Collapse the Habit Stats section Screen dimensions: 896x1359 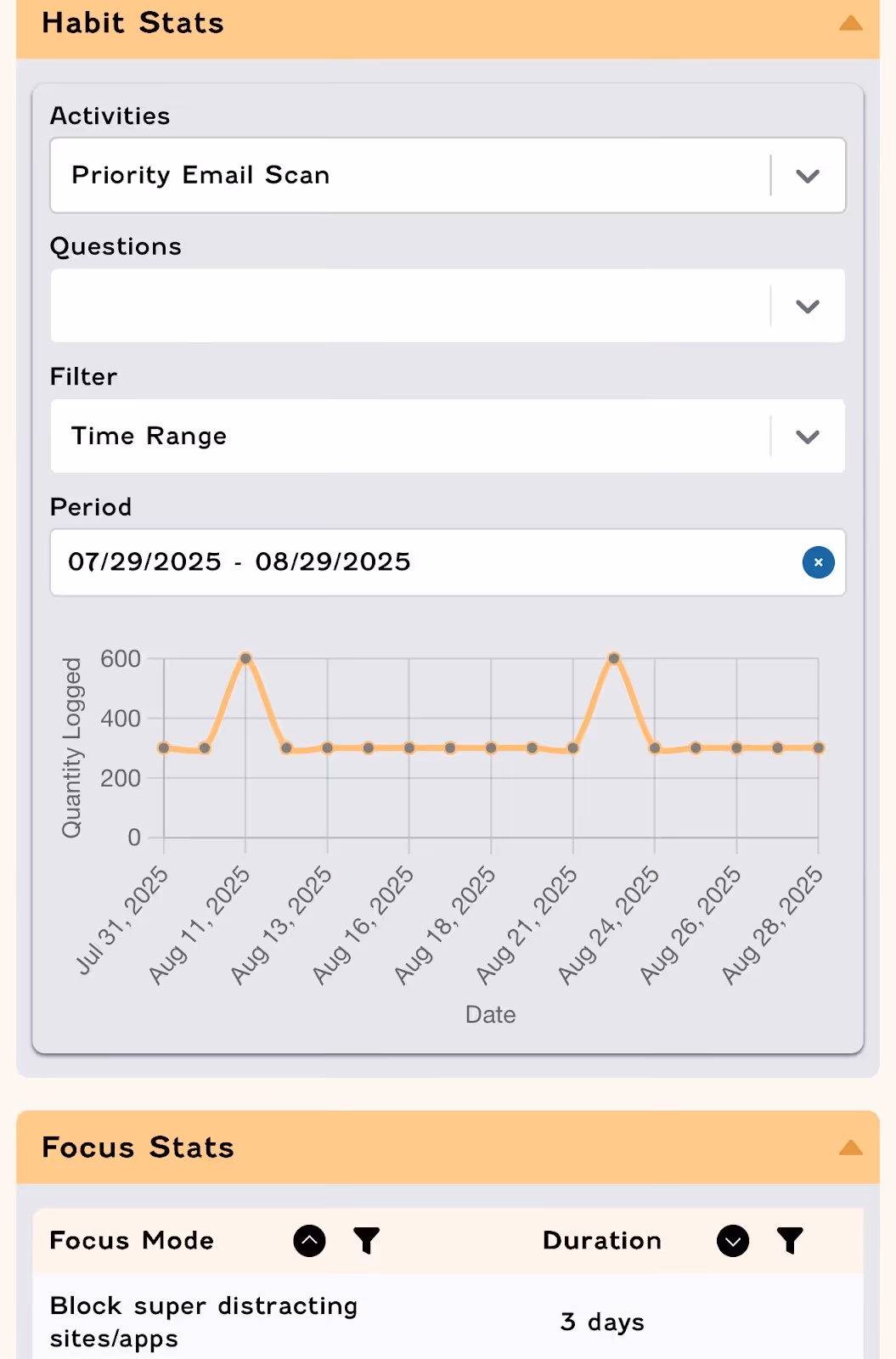coord(850,24)
